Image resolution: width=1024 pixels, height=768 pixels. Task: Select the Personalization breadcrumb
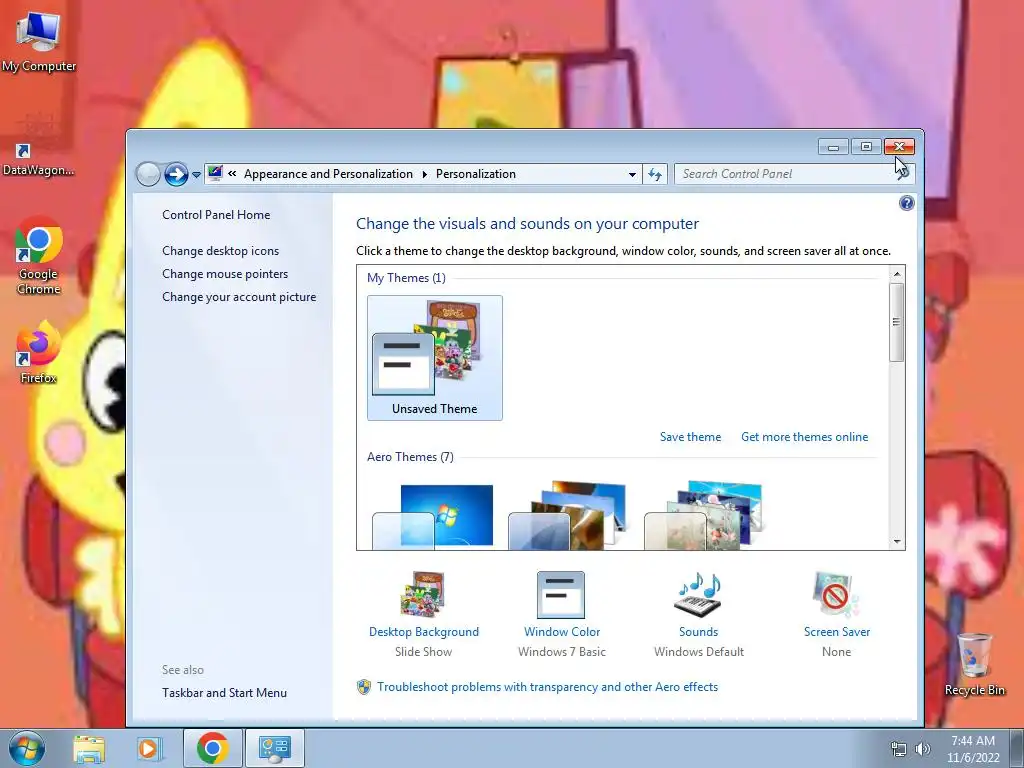coord(475,174)
